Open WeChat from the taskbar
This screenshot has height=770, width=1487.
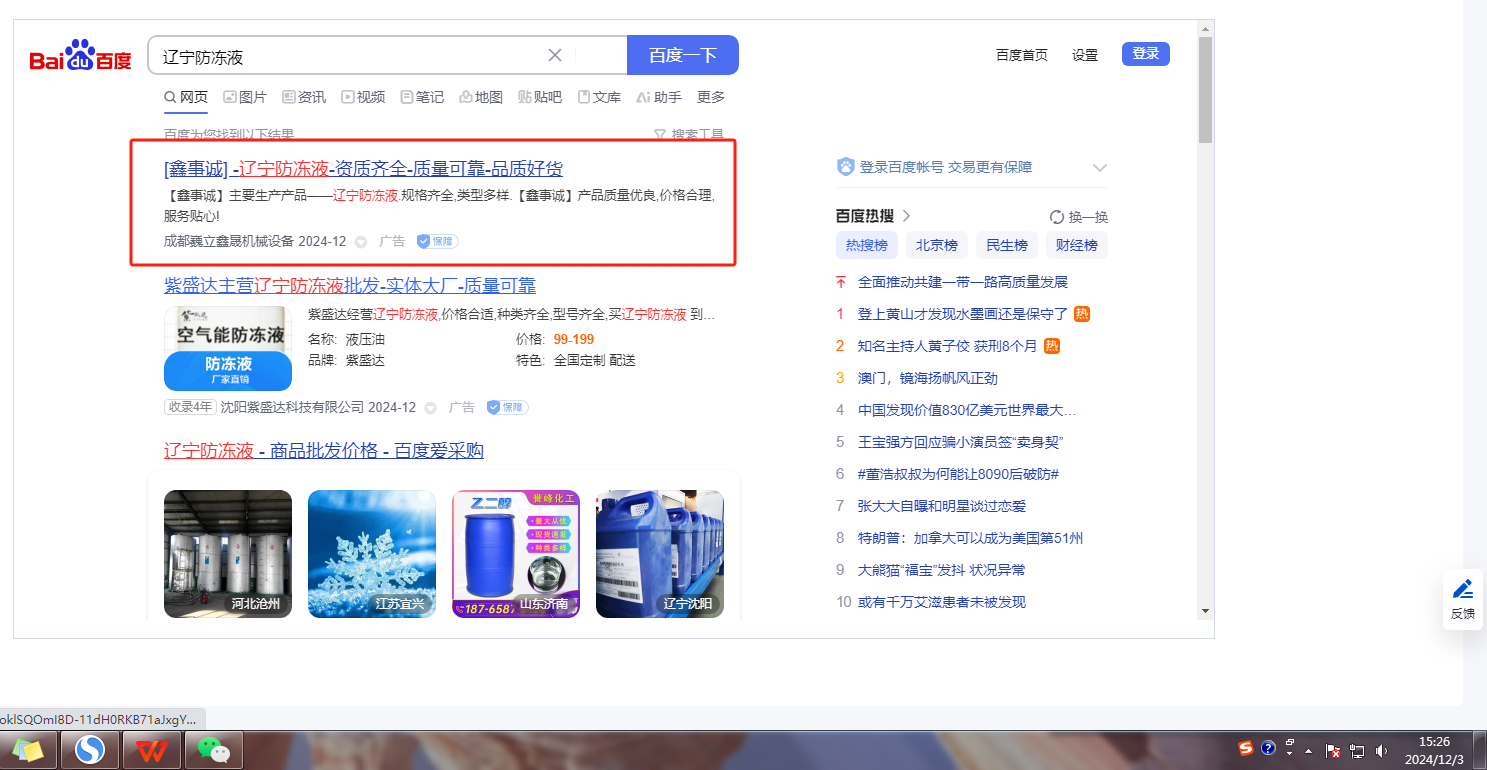(x=213, y=750)
